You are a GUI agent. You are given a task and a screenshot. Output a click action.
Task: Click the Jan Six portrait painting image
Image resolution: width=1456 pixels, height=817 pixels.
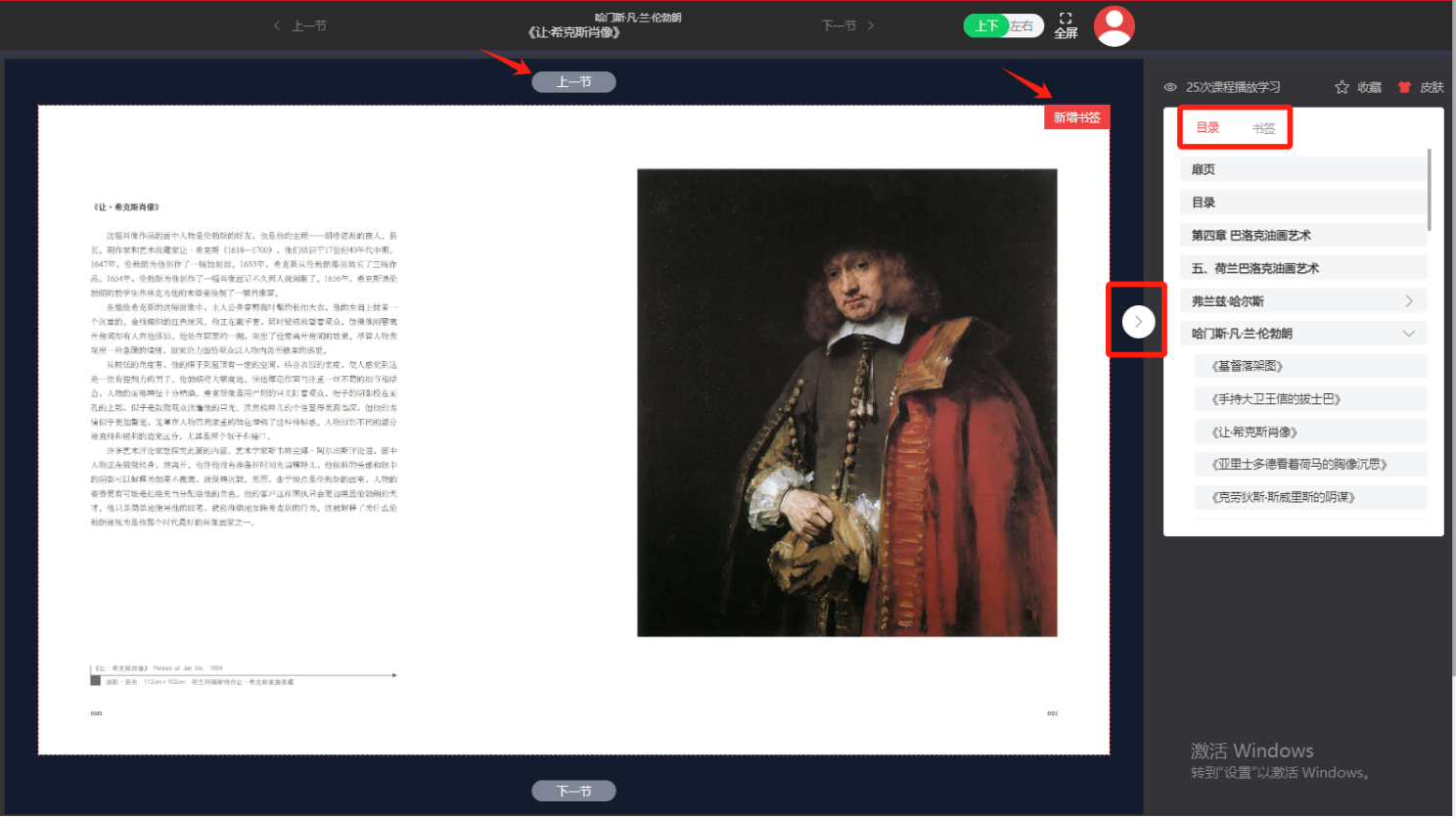(847, 402)
